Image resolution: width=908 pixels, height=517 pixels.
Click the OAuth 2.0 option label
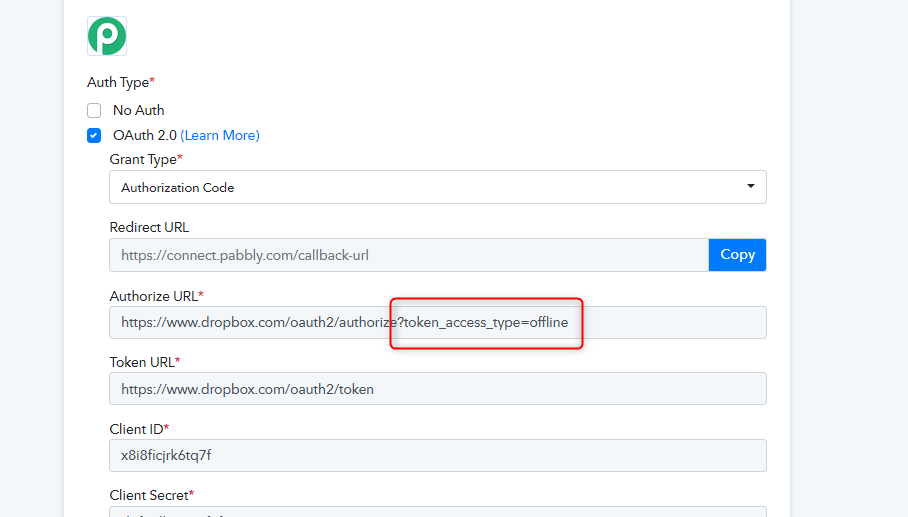tap(144, 135)
